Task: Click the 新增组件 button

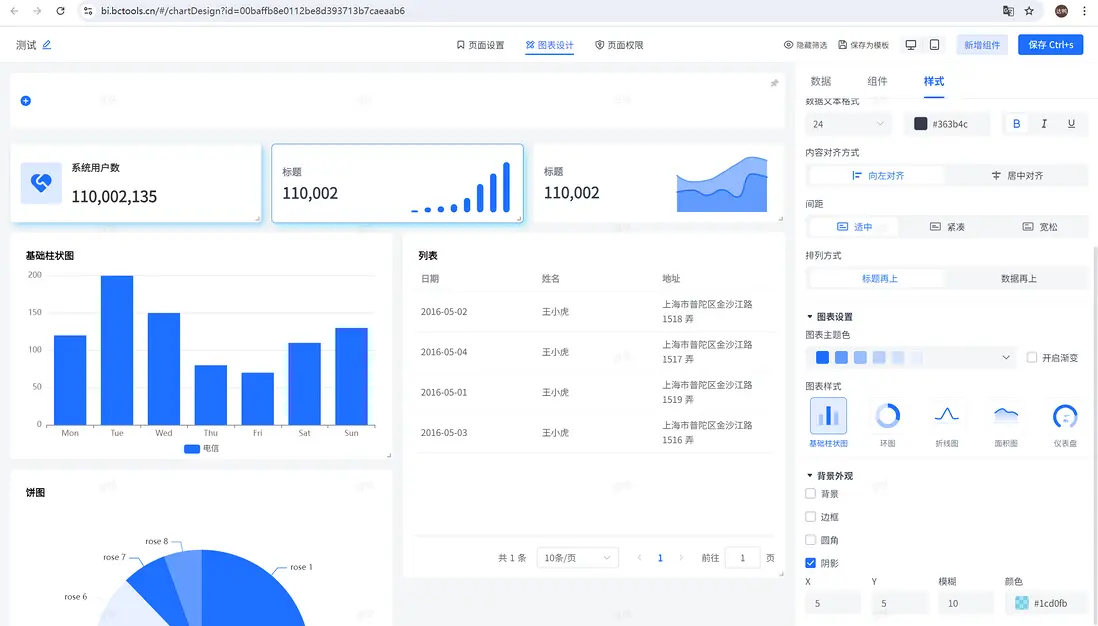Action: [x=982, y=45]
